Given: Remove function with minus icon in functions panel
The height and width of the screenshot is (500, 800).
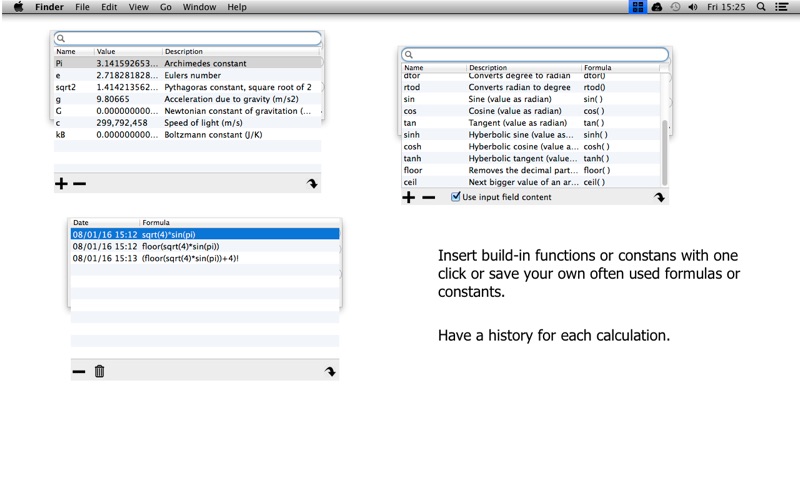Looking at the screenshot, I should click(429, 197).
